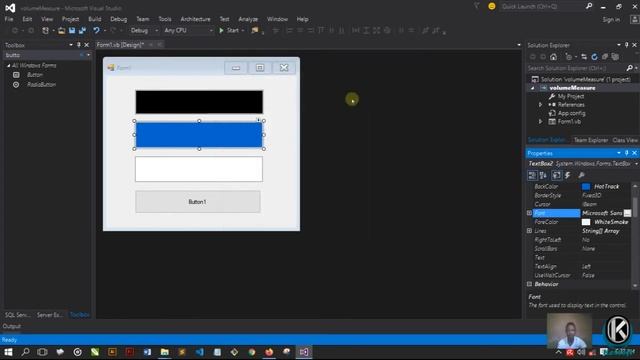Click the Refresh icon in Solution Explorer
Image resolution: width=640 pixels, height=360 pixels.
pos(594,57)
